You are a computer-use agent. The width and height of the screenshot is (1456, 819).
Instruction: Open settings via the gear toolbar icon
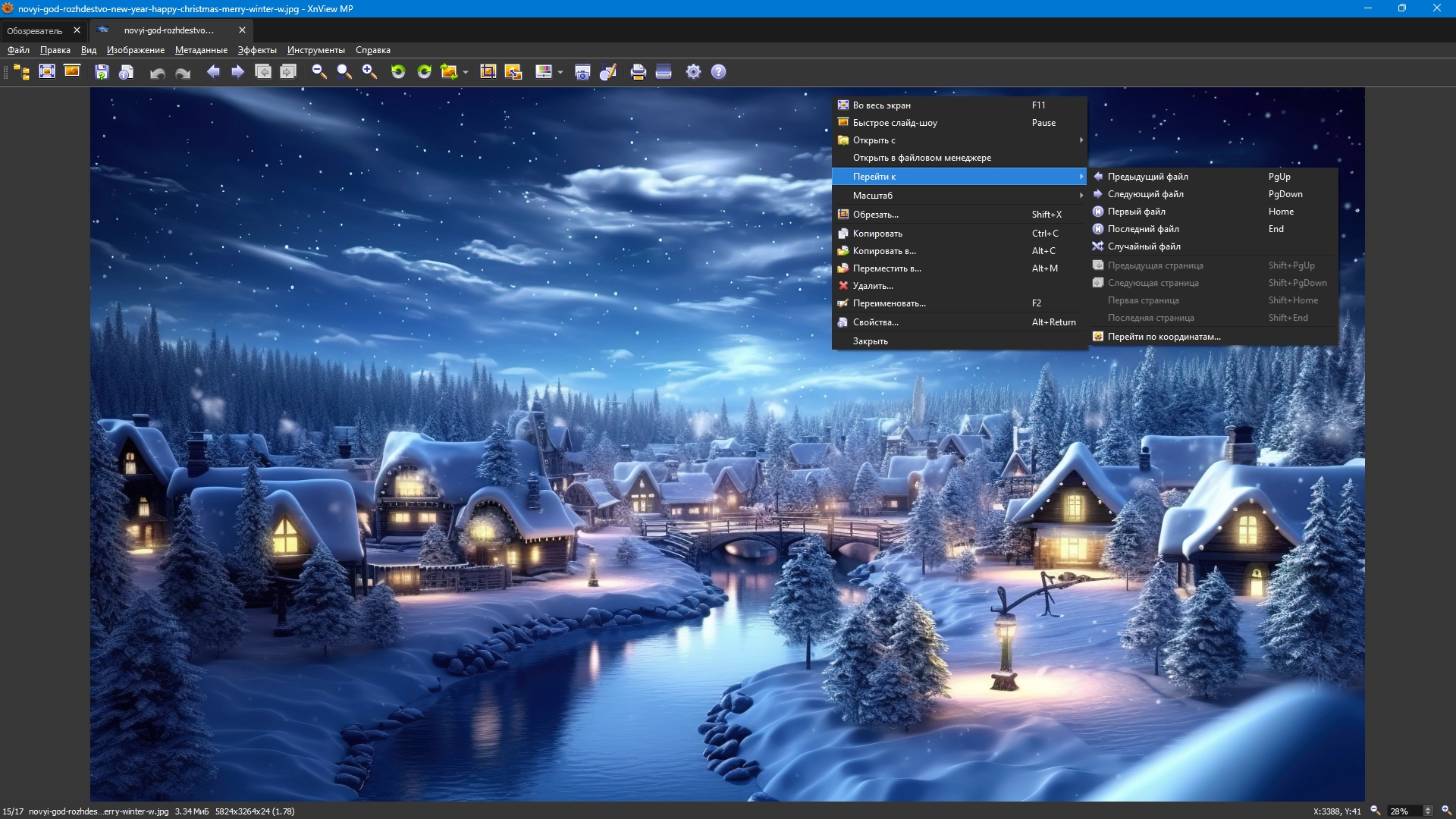[693, 72]
